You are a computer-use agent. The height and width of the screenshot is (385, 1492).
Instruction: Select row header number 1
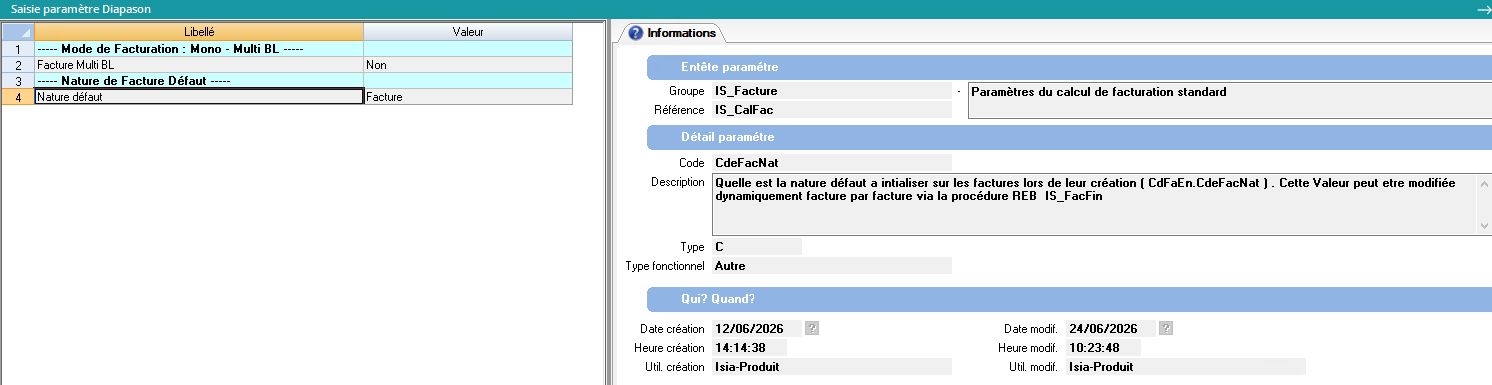click(x=17, y=48)
